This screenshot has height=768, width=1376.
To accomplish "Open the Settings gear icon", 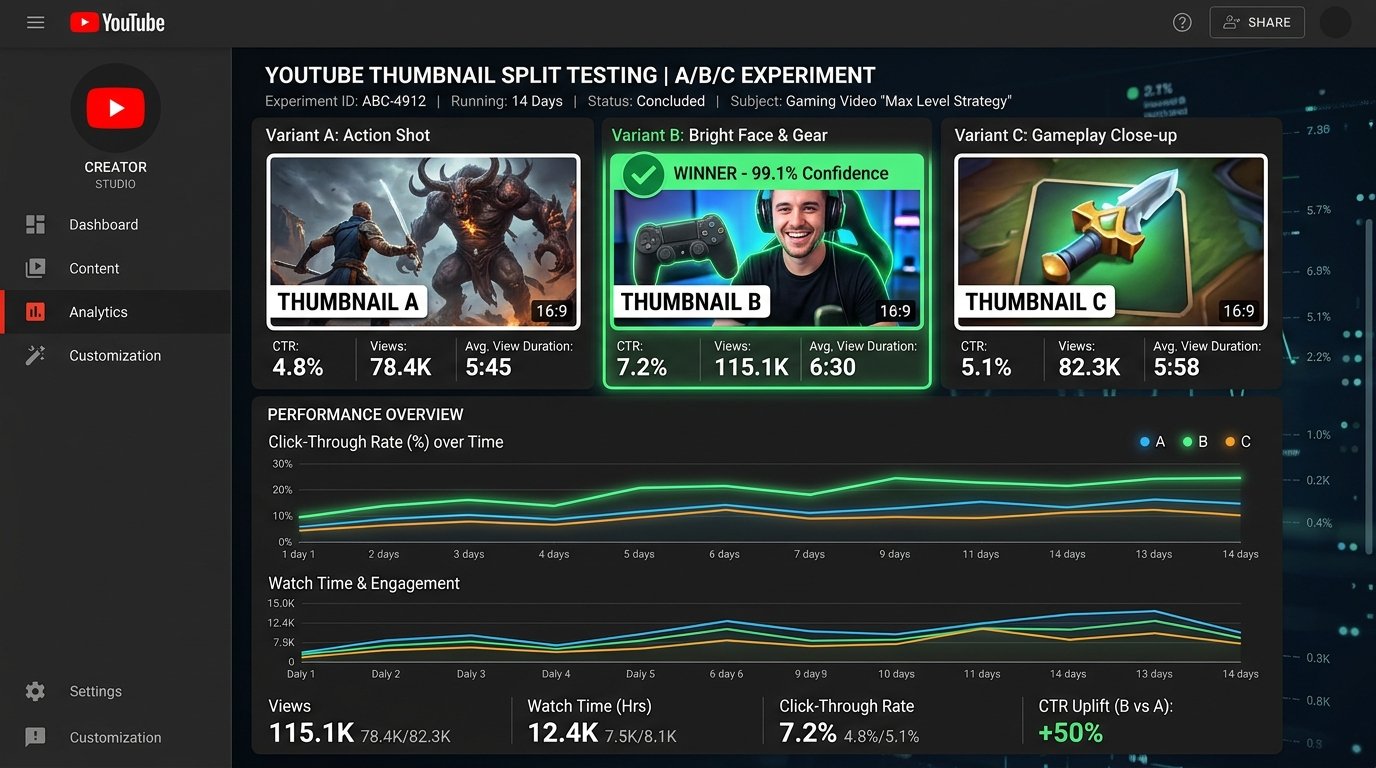I will point(35,691).
